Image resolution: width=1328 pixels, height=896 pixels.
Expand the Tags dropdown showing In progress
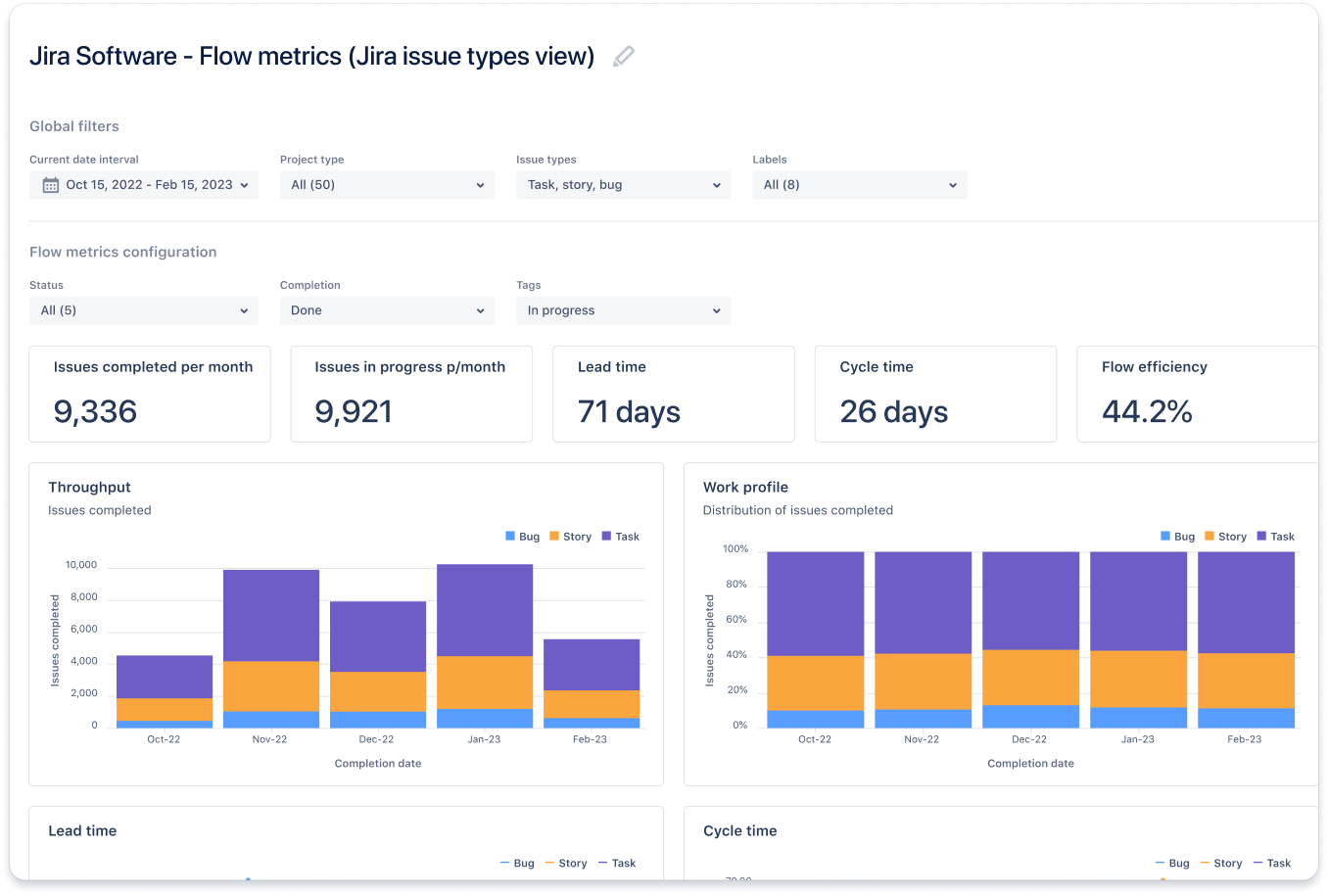click(623, 309)
